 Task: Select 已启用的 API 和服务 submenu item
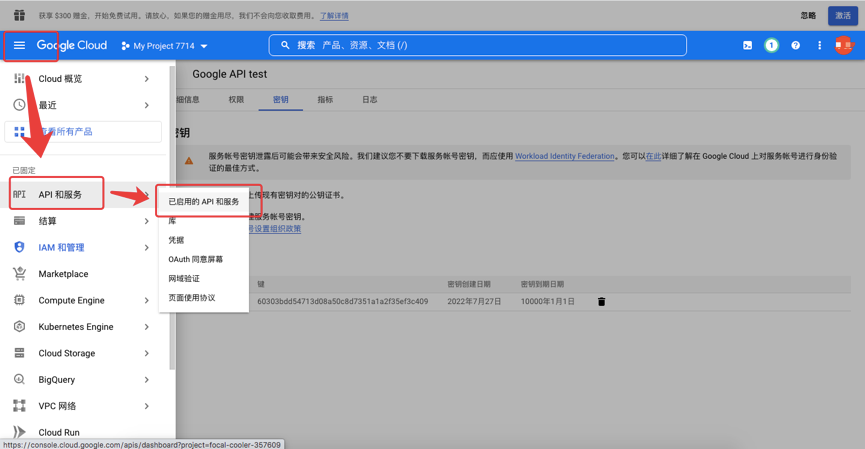click(204, 201)
